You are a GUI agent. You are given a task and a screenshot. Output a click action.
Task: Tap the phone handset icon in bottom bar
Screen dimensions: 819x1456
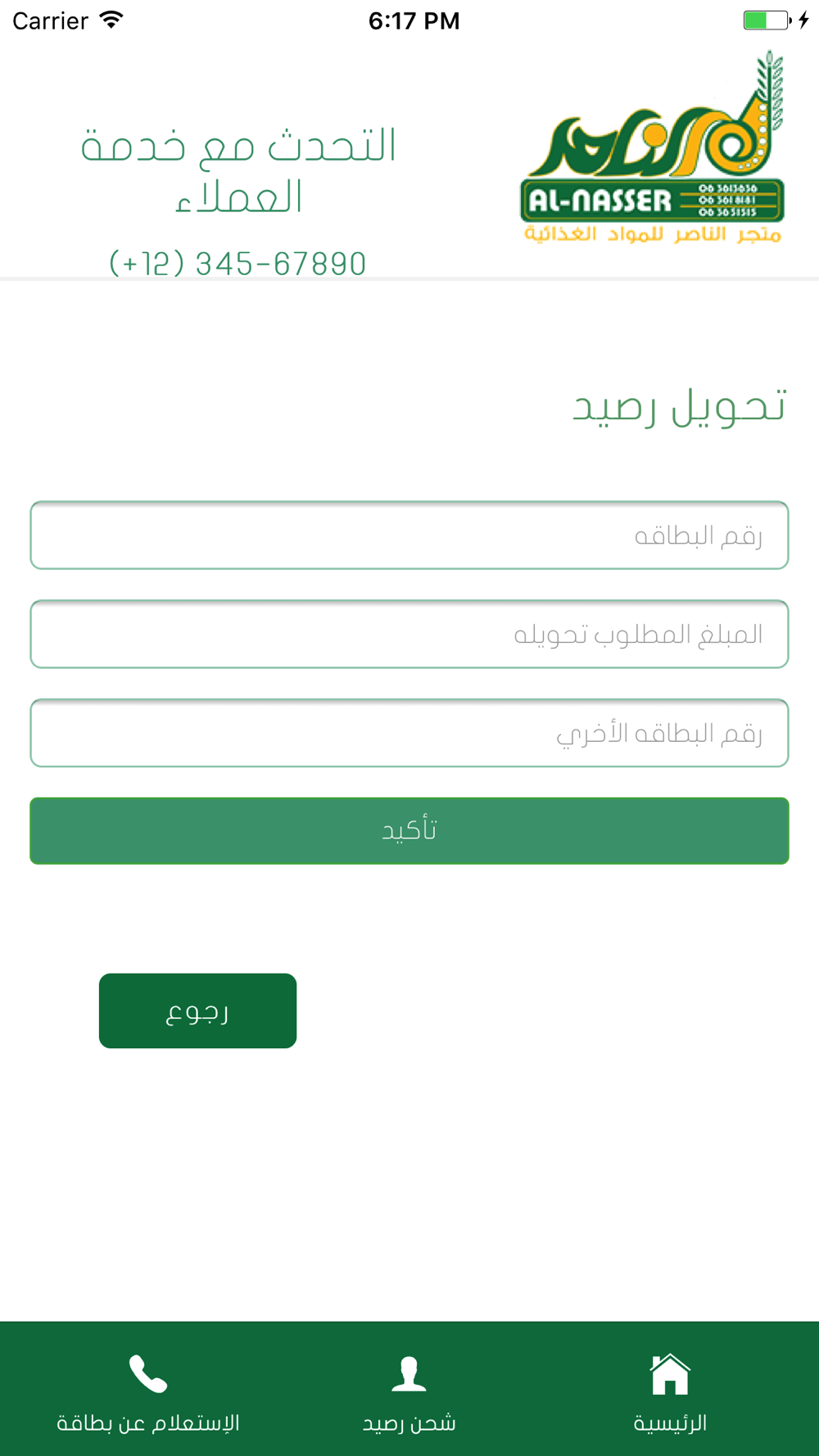point(148,1374)
